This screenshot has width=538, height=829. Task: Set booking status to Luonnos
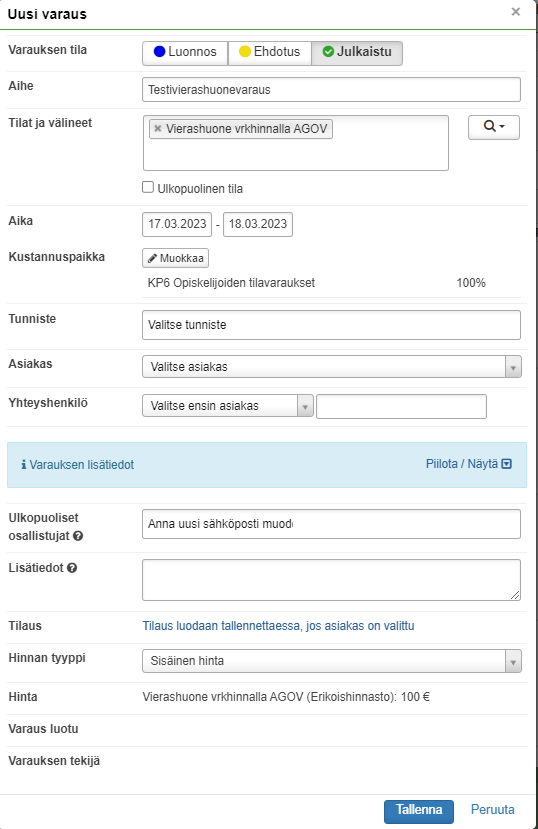click(185, 52)
